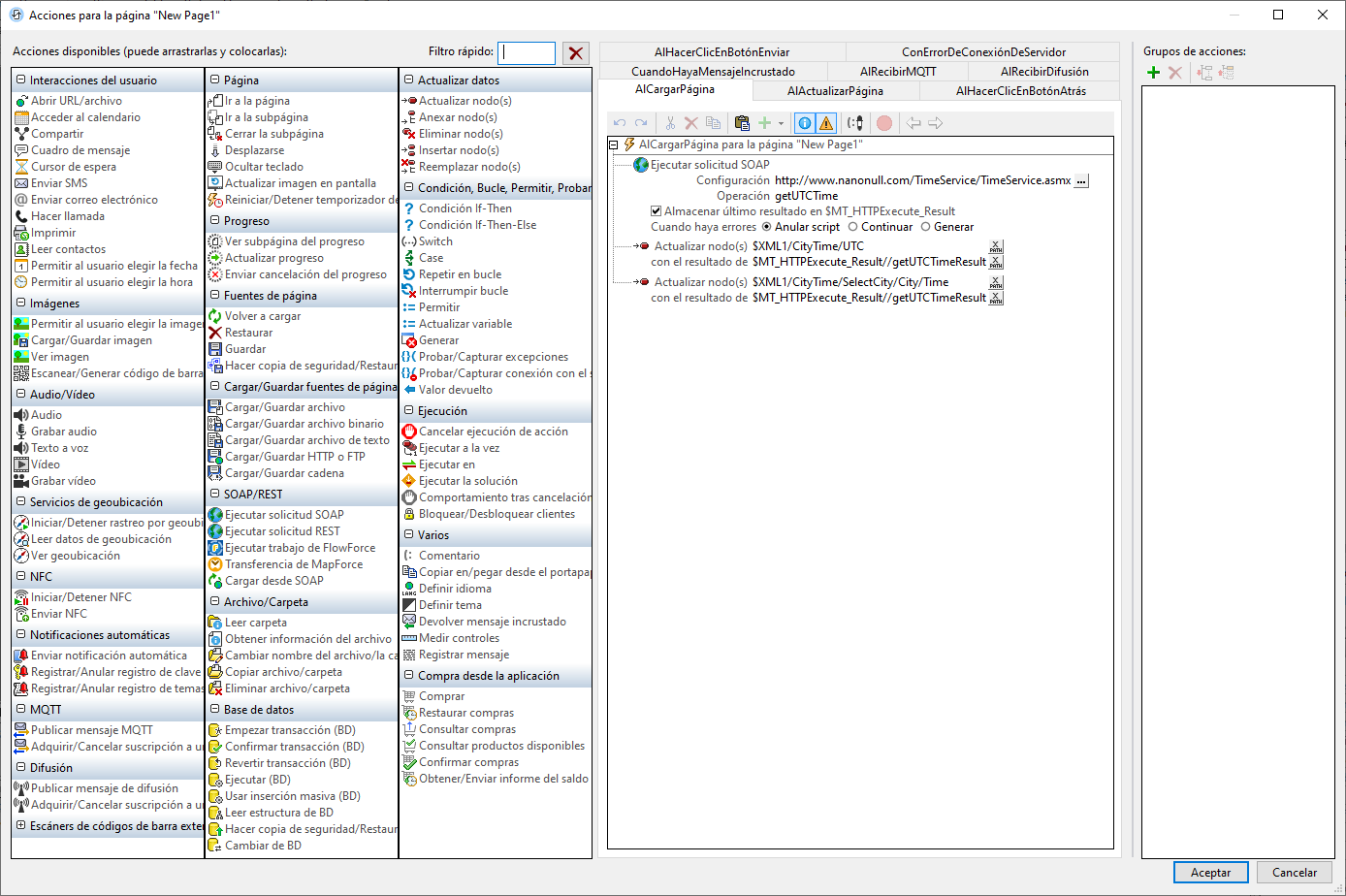
Task: Open the AlRecibirMQTT tab
Action: [898, 72]
